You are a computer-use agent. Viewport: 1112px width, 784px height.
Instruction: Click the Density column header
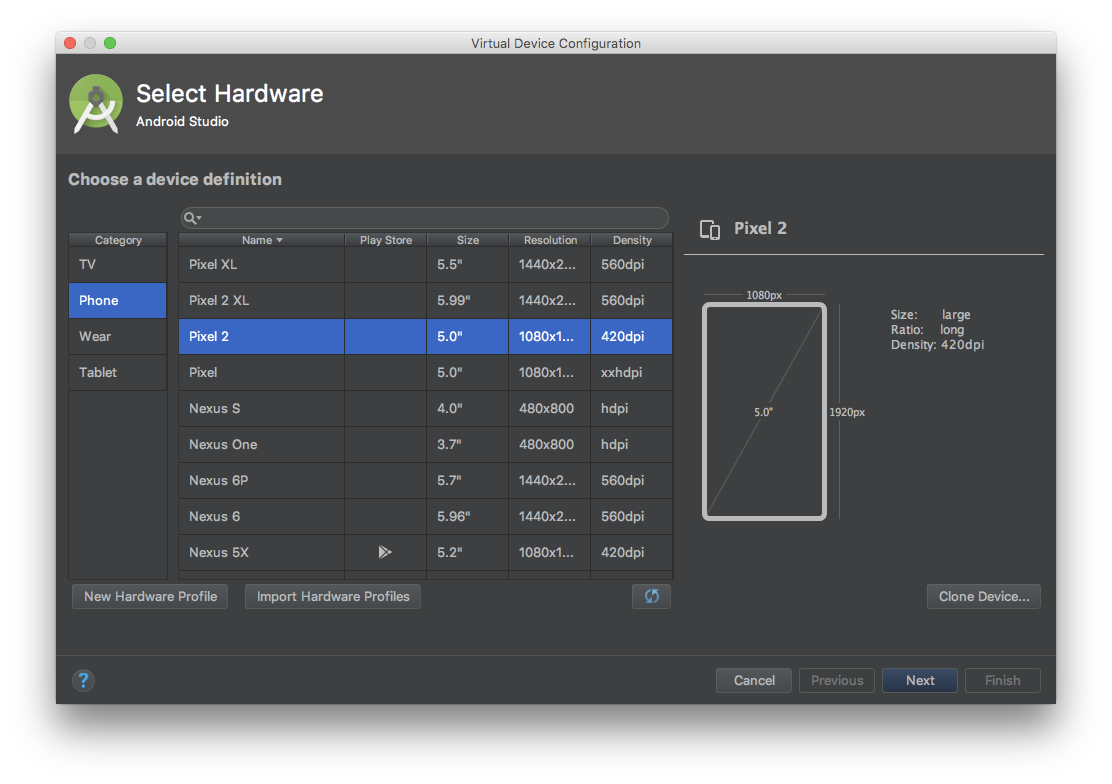click(632, 240)
